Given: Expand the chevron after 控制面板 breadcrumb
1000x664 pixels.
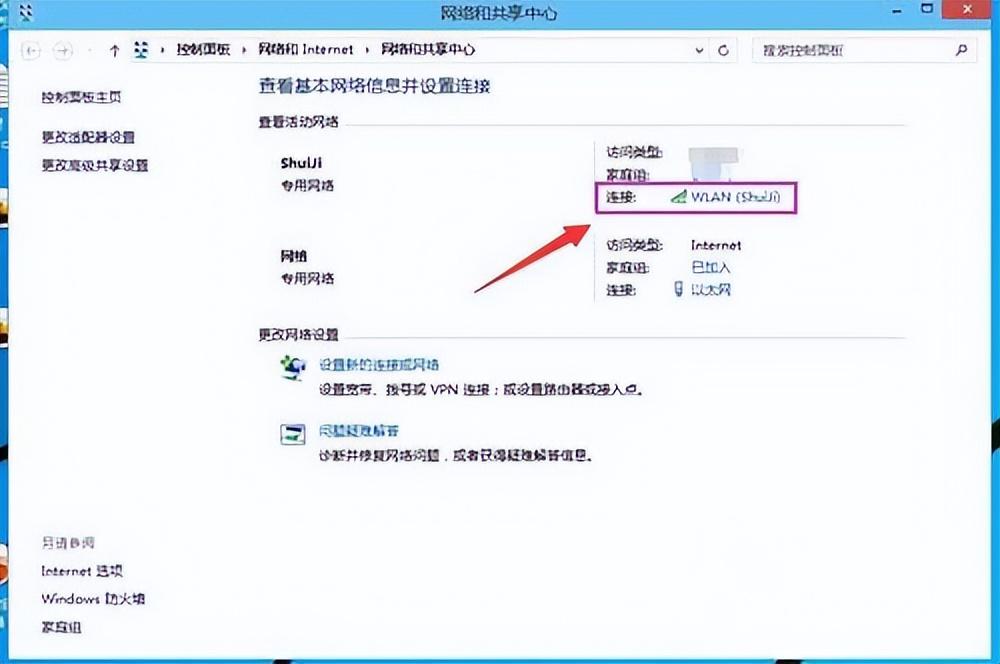Looking at the screenshot, I should point(246,49).
